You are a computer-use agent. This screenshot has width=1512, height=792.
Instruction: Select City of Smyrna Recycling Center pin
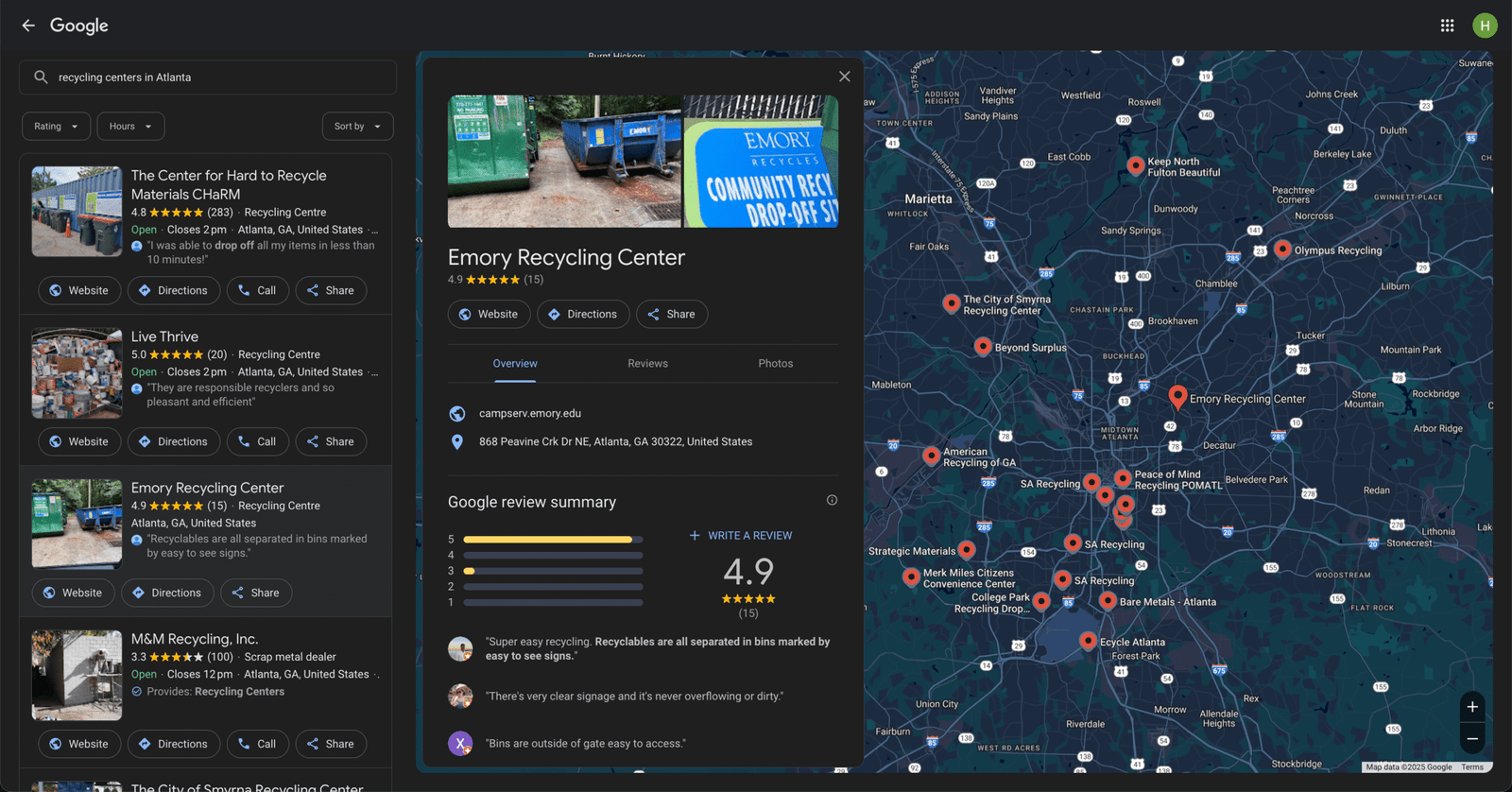coord(952,303)
